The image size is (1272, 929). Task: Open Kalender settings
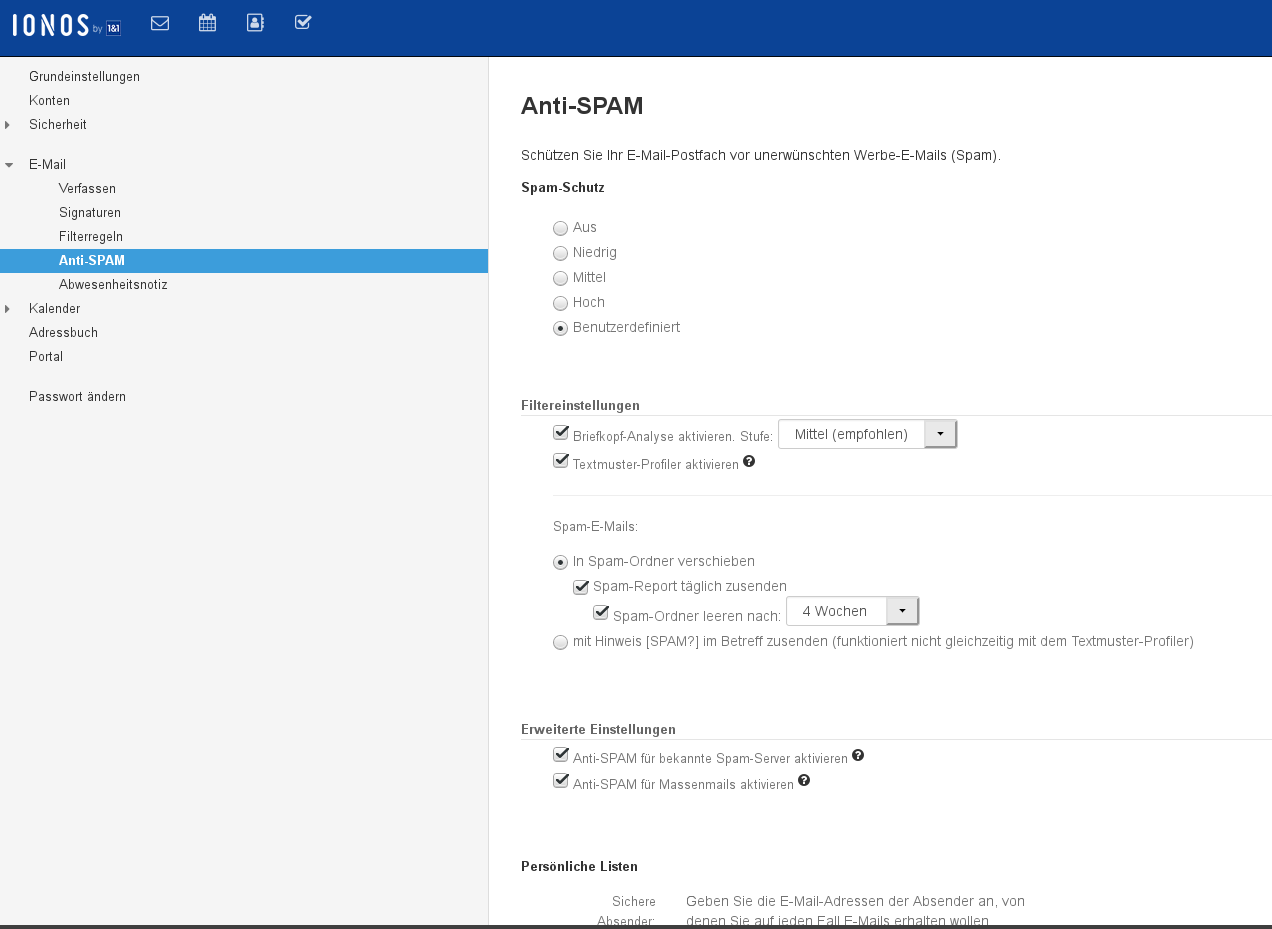tap(54, 308)
